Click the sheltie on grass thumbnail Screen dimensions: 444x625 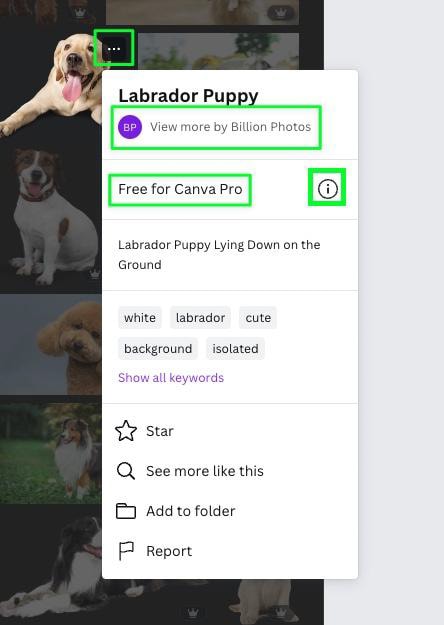pos(51,453)
